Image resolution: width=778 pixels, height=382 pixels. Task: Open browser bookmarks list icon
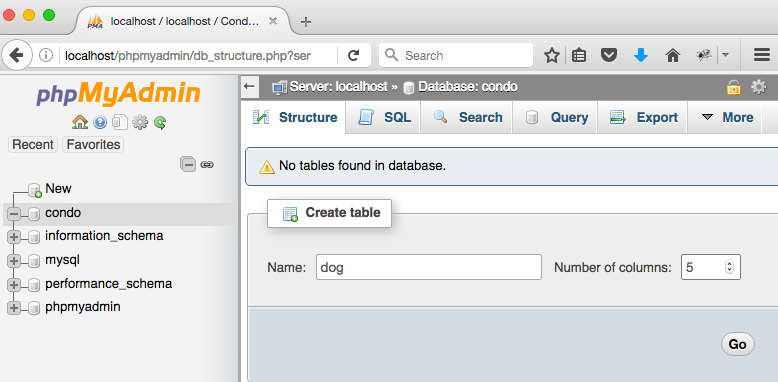click(x=579, y=55)
